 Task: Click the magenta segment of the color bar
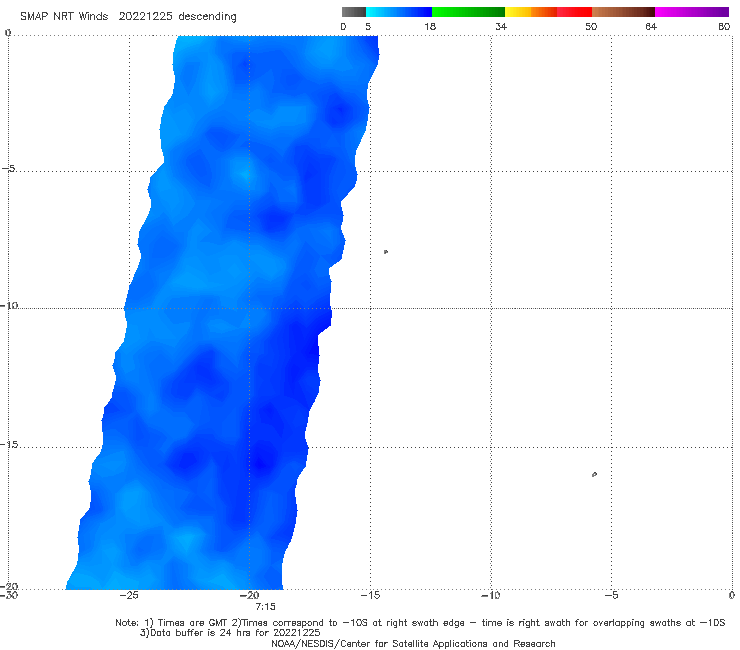(692, 12)
